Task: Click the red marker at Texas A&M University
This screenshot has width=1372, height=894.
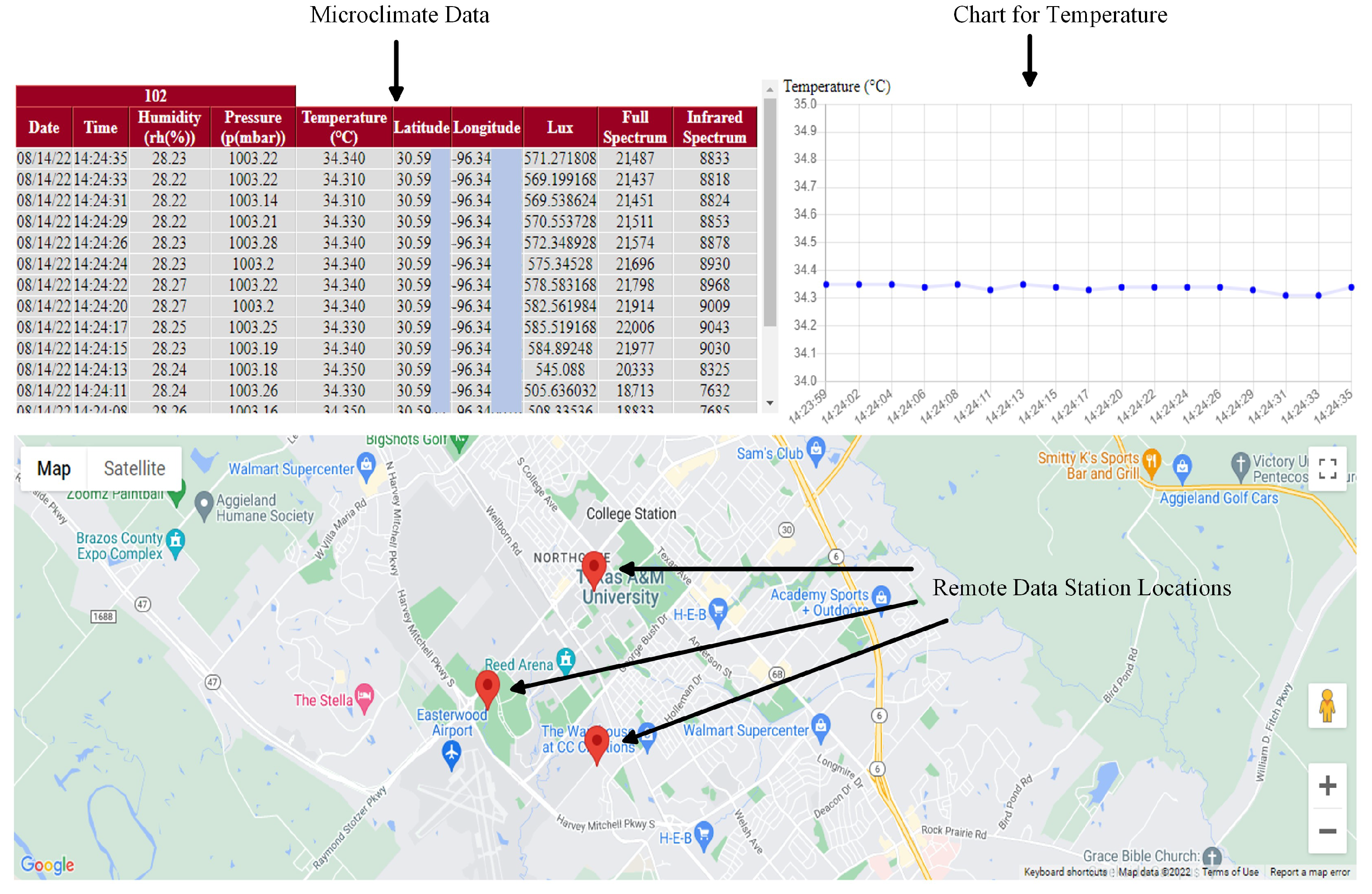Action: click(x=594, y=568)
